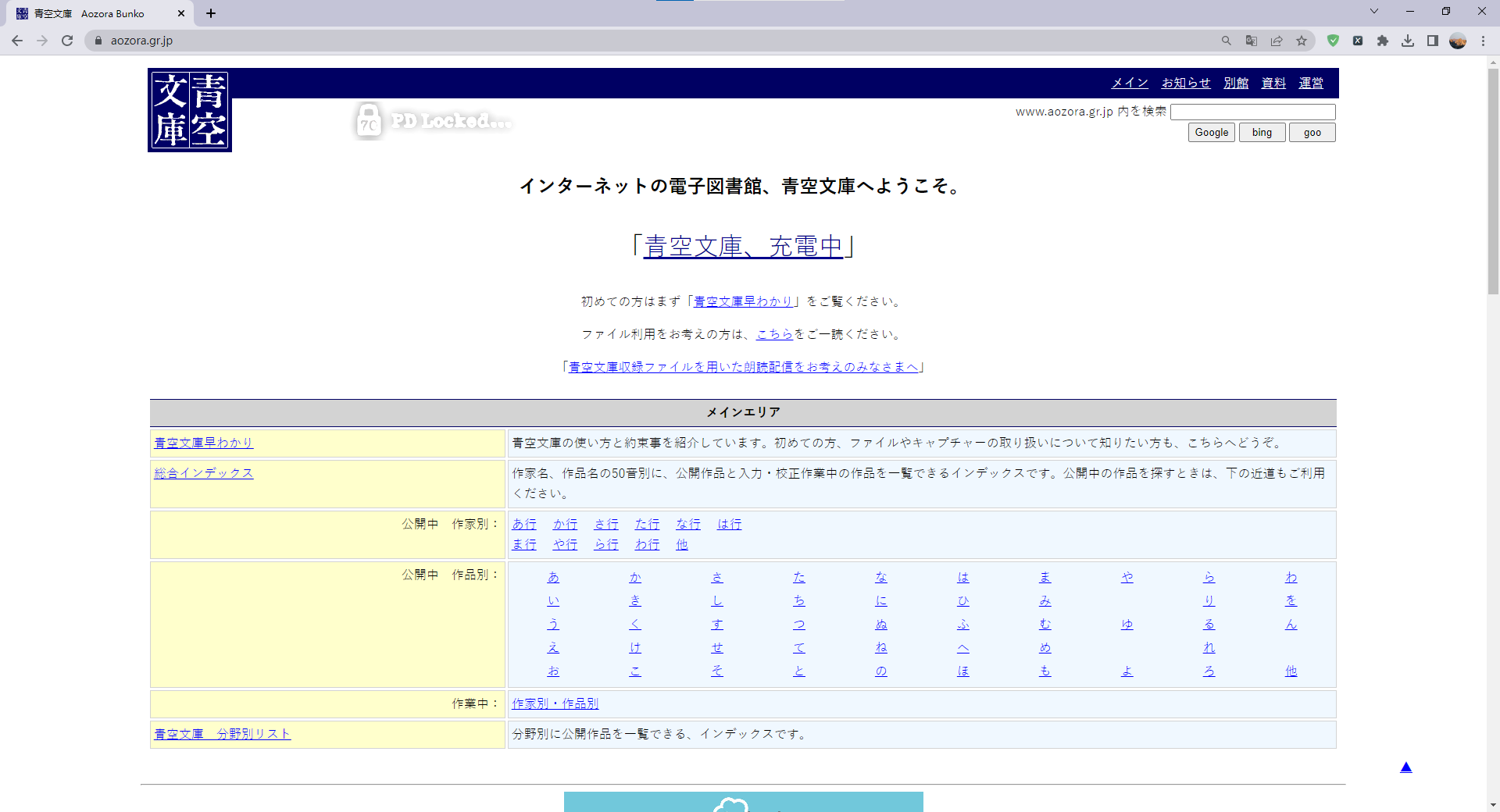
Task: Open authors か行 link
Action: (565, 524)
